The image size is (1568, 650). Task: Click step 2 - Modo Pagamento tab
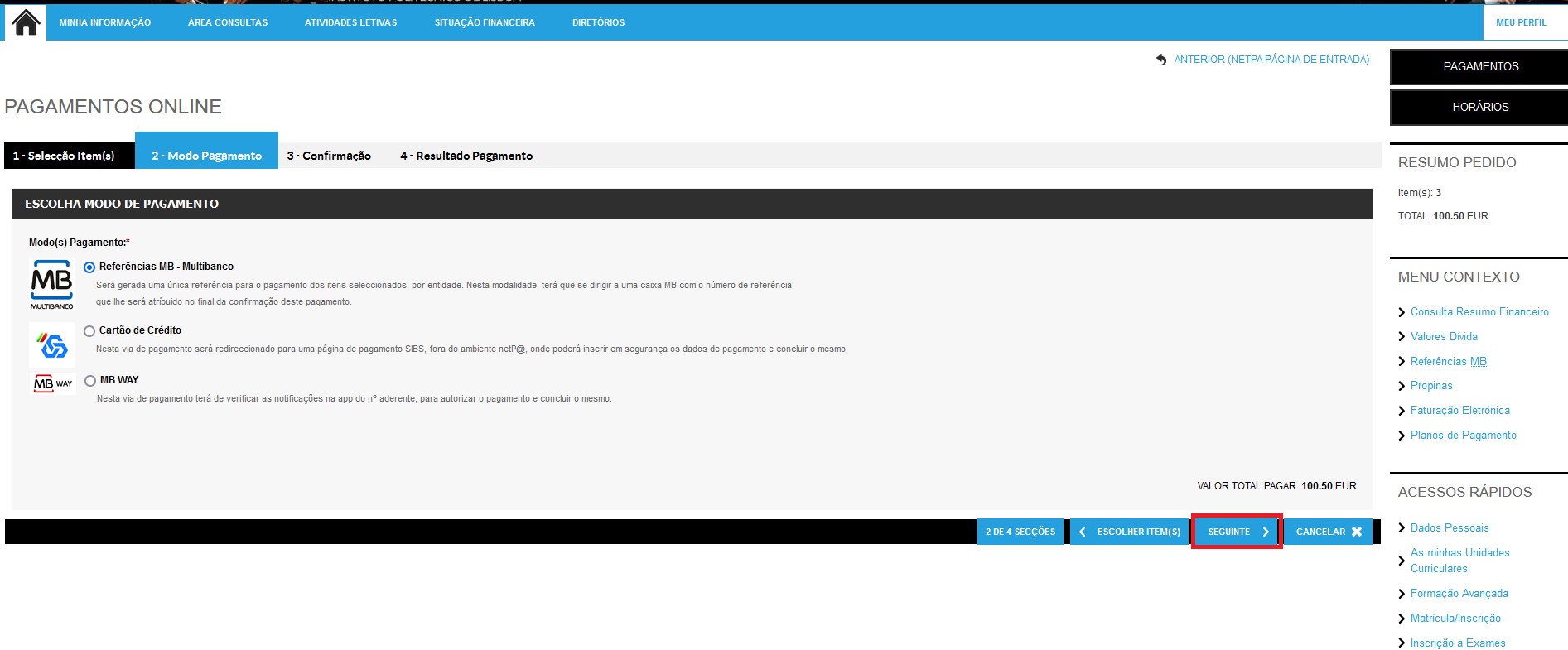point(206,151)
